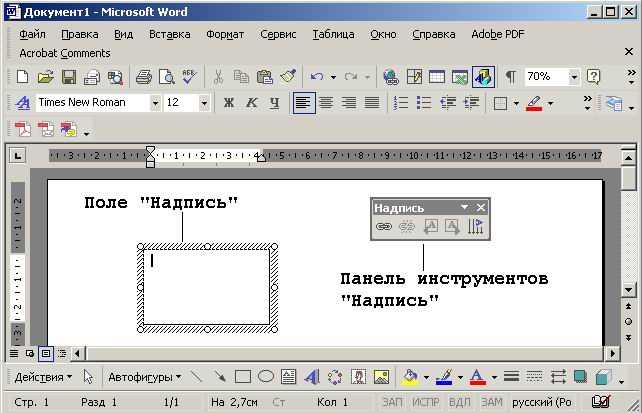Copy selection with the Copy icon
Image resolution: width=642 pixels, height=413 pixels.
click(241, 77)
